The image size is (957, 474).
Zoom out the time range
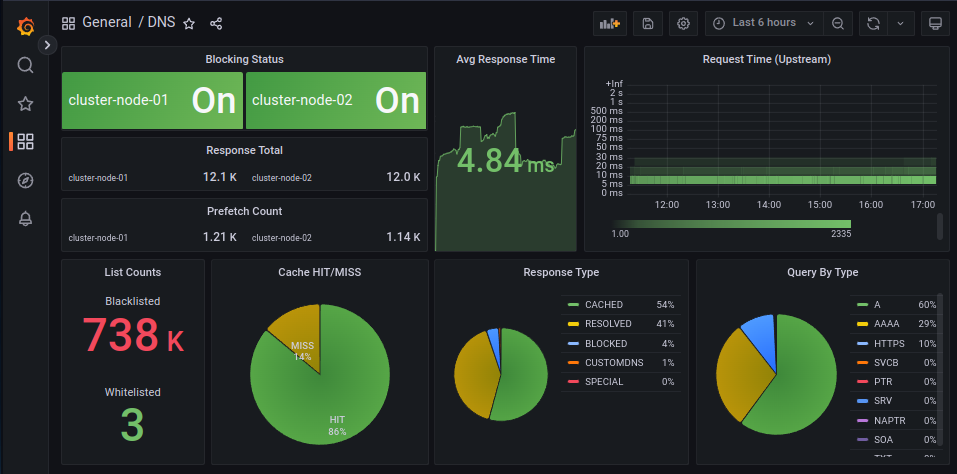click(838, 23)
